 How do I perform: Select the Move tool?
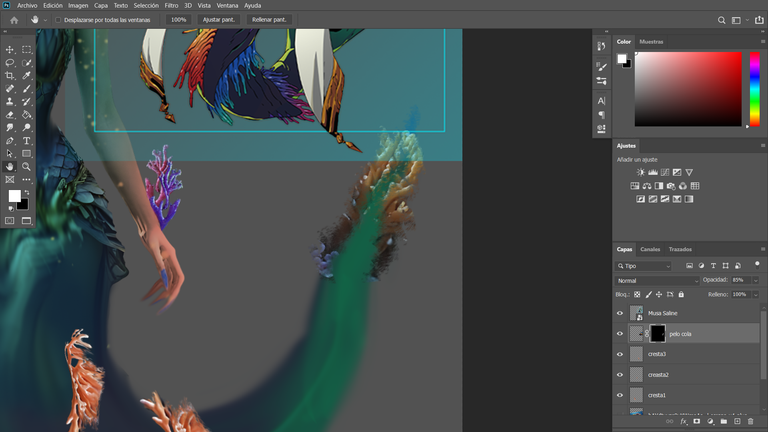click(9, 49)
